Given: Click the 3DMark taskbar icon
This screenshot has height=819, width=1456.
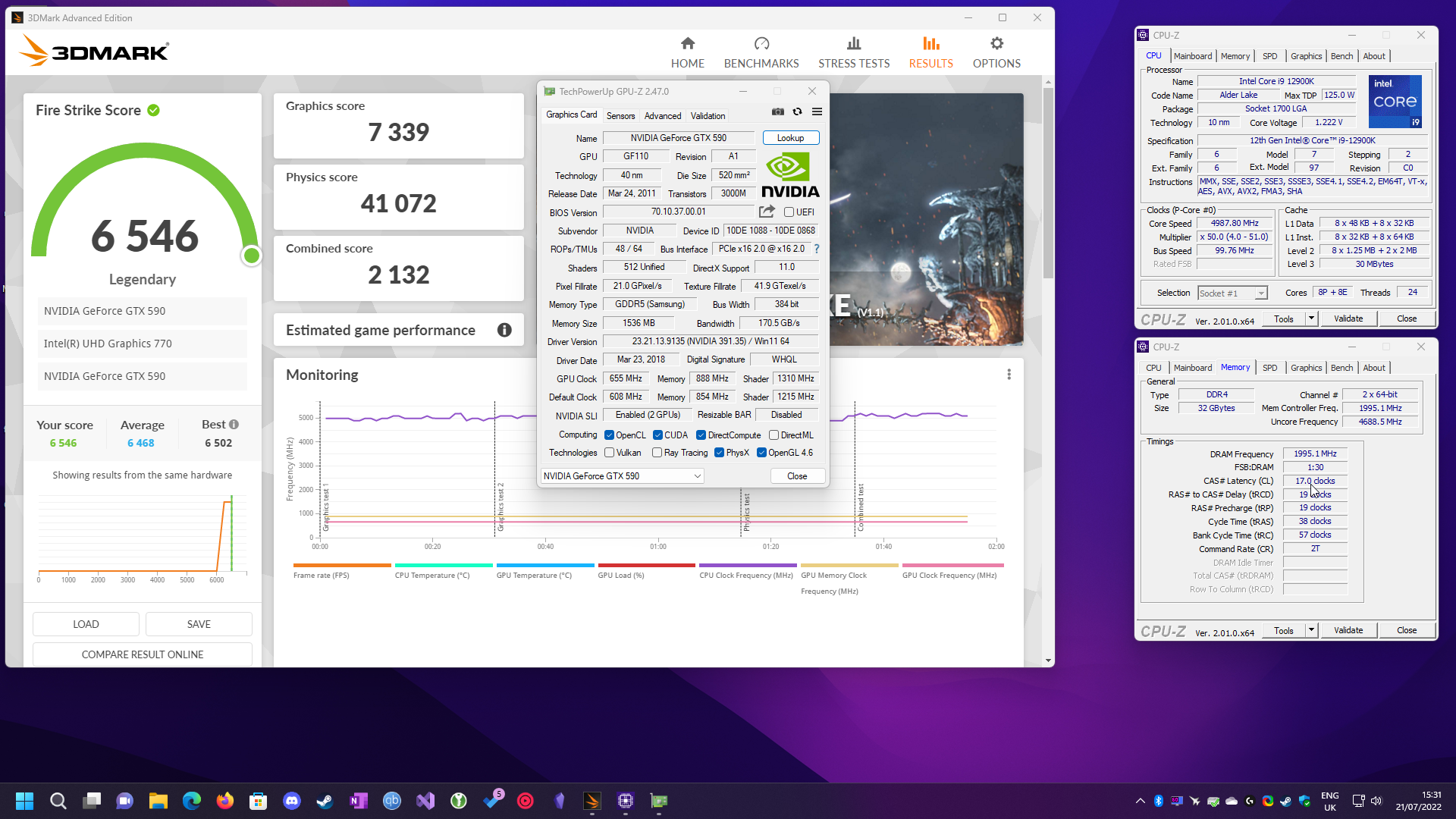Looking at the screenshot, I should tap(592, 801).
